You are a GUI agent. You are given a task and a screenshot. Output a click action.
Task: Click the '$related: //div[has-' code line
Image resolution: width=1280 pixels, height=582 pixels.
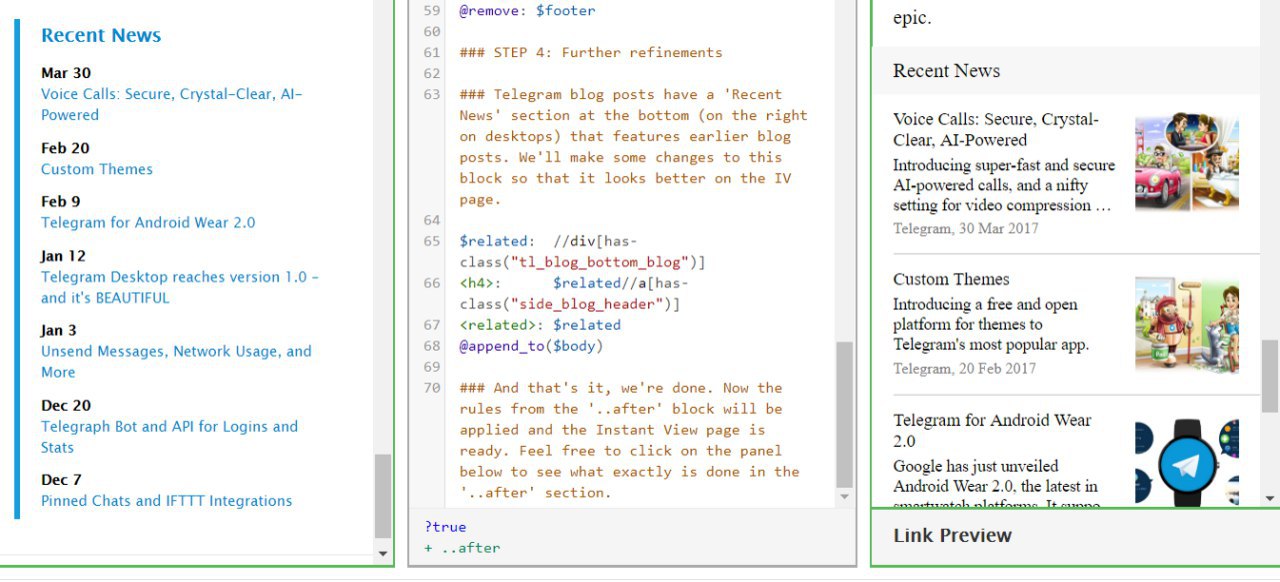(x=548, y=241)
